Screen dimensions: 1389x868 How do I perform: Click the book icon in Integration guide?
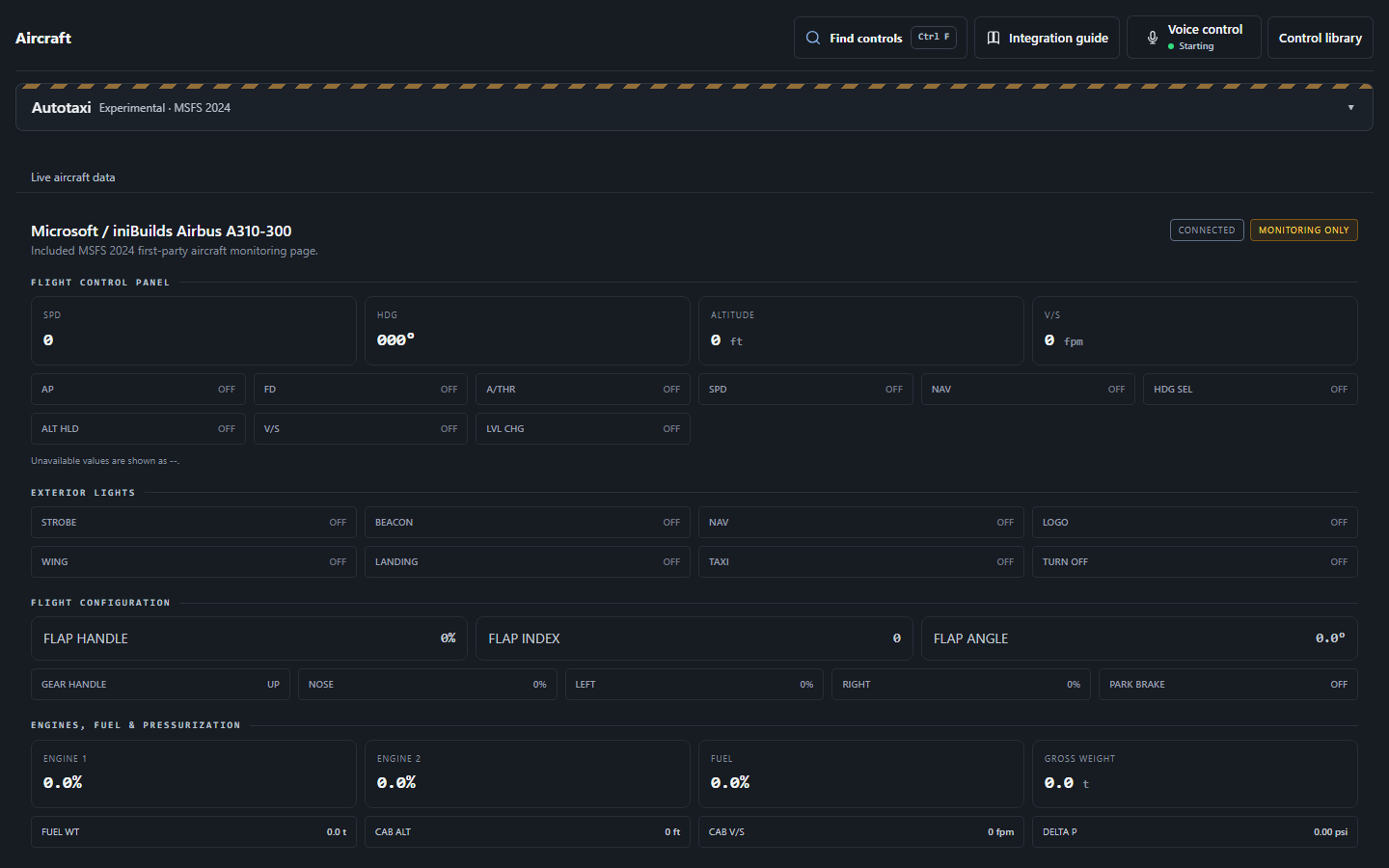(994, 38)
